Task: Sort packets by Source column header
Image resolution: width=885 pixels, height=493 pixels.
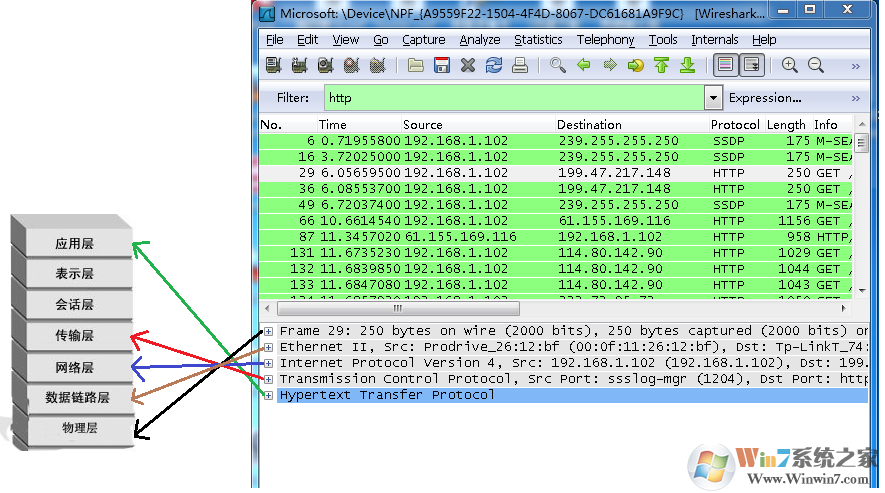Action: [x=478, y=125]
